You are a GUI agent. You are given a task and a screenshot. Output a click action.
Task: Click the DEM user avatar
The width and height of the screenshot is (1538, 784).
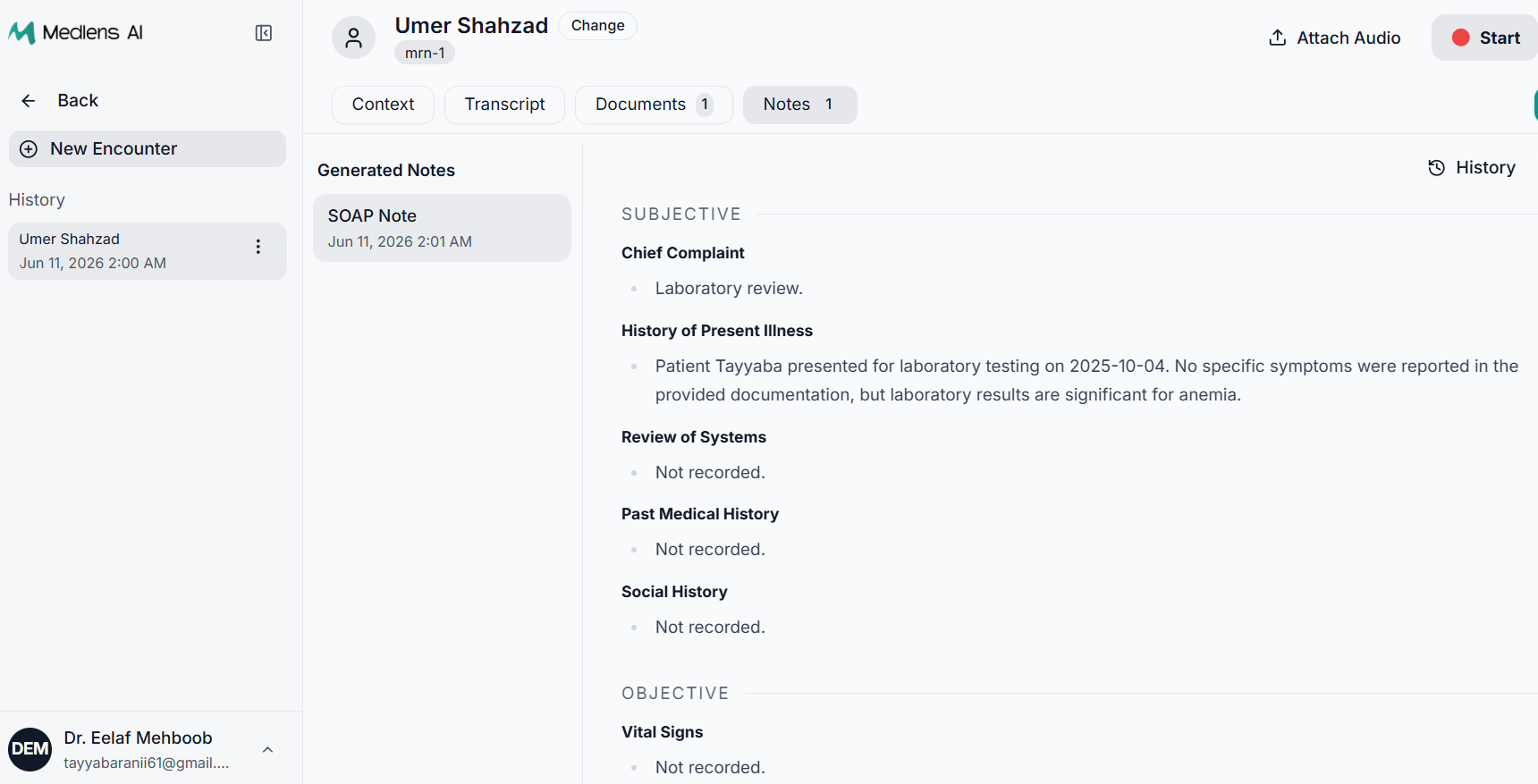(x=30, y=749)
